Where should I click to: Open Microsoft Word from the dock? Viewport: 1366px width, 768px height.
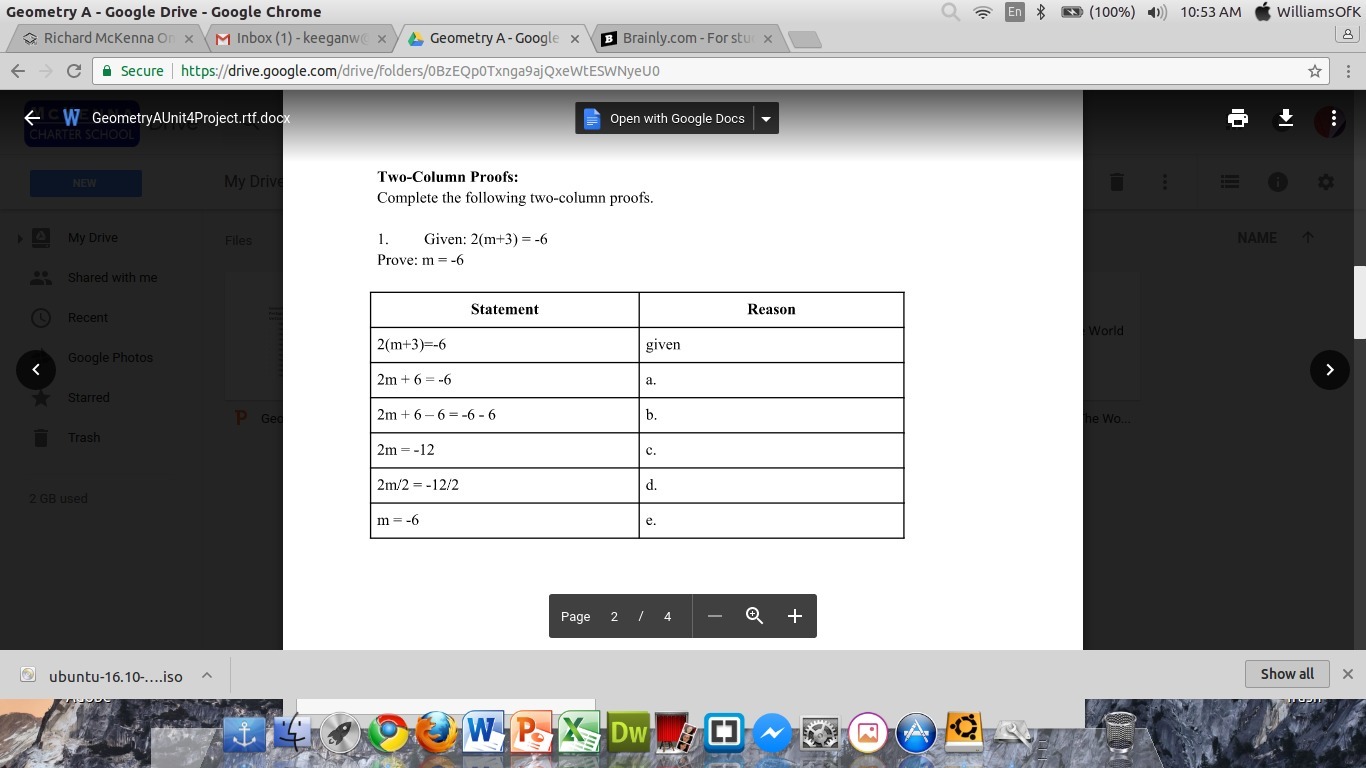[x=484, y=732]
